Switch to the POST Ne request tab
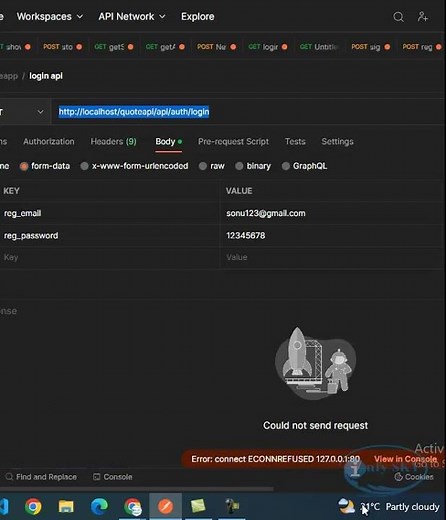 pos(216,47)
